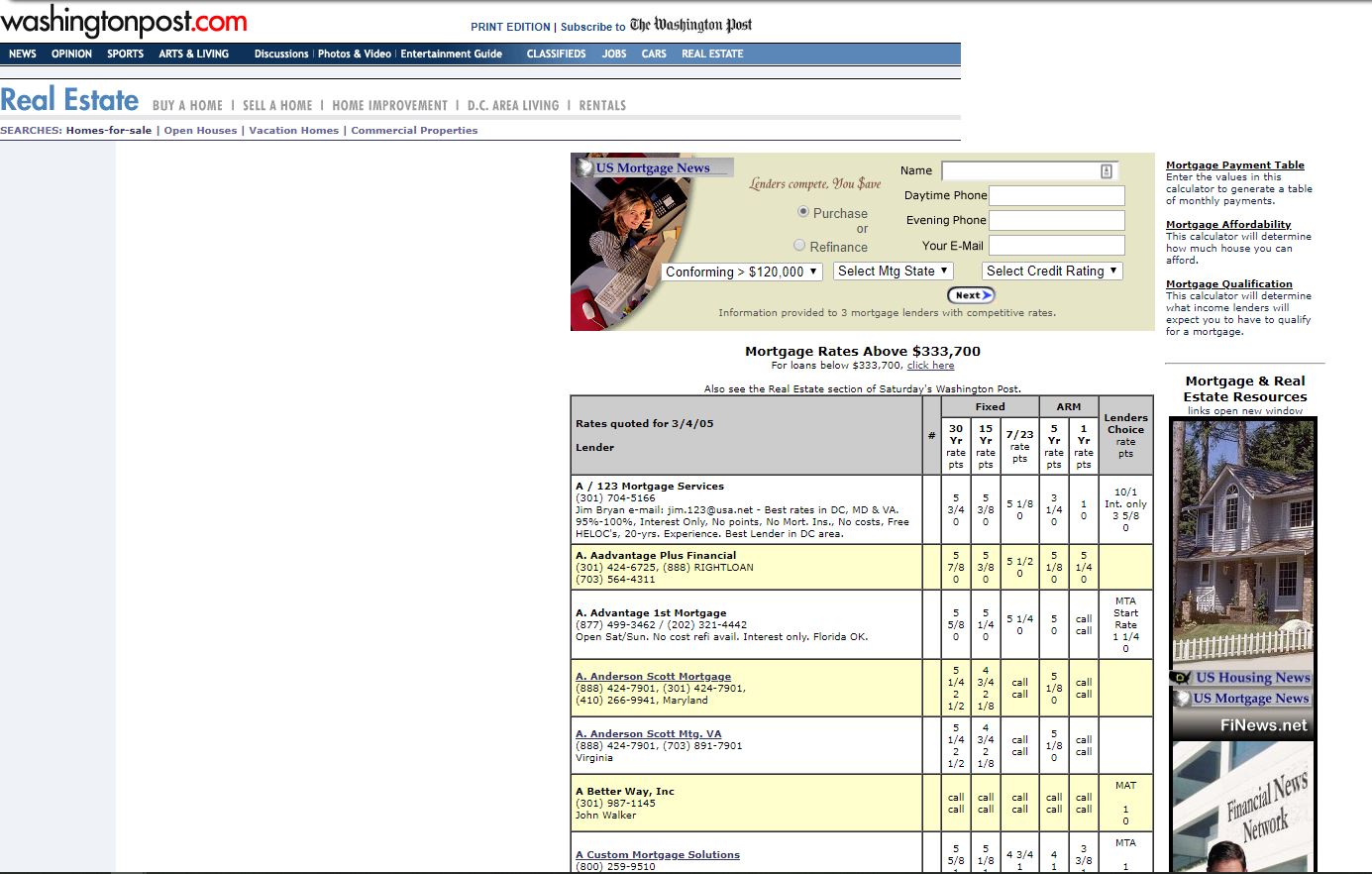Click the Commercial Properties search link
This screenshot has height=874, width=1372.
[x=414, y=130]
